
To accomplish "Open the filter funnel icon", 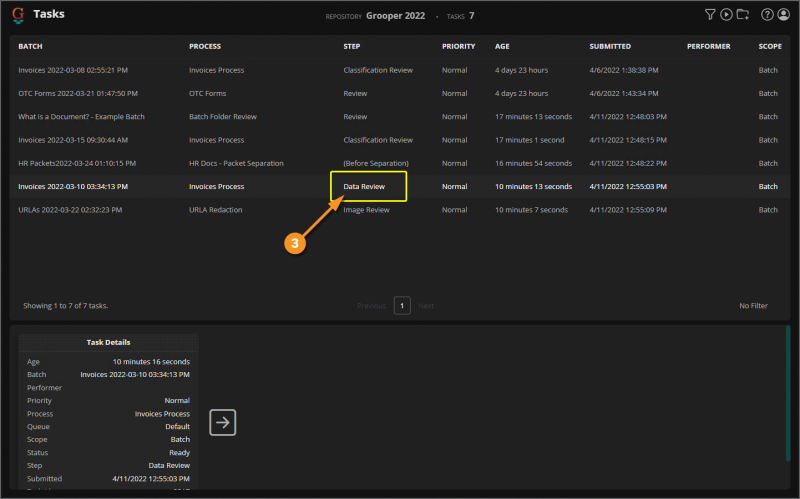I will [x=710, y=14].
